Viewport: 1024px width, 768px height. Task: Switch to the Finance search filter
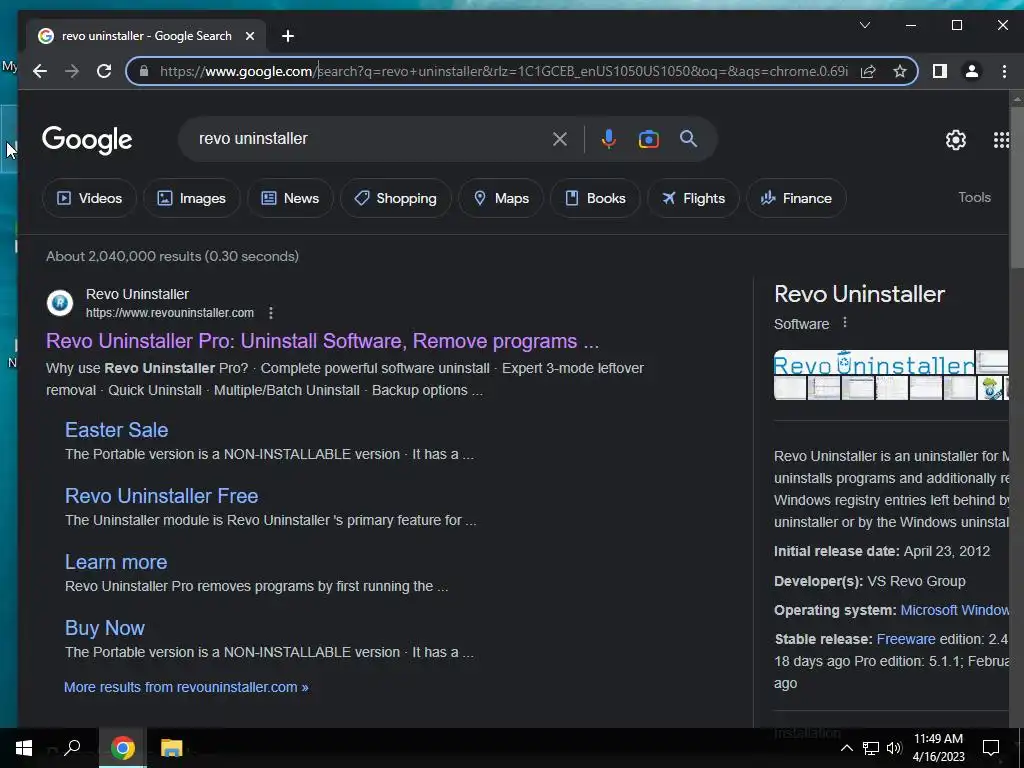pos(796,198)
